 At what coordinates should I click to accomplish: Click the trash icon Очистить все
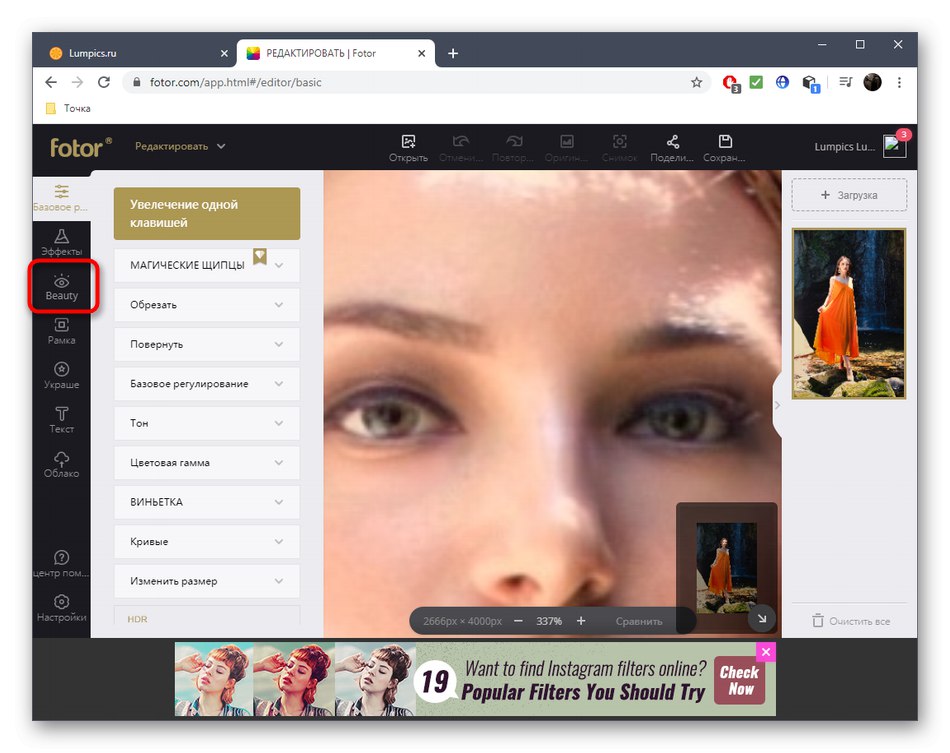tap(818, 621)
